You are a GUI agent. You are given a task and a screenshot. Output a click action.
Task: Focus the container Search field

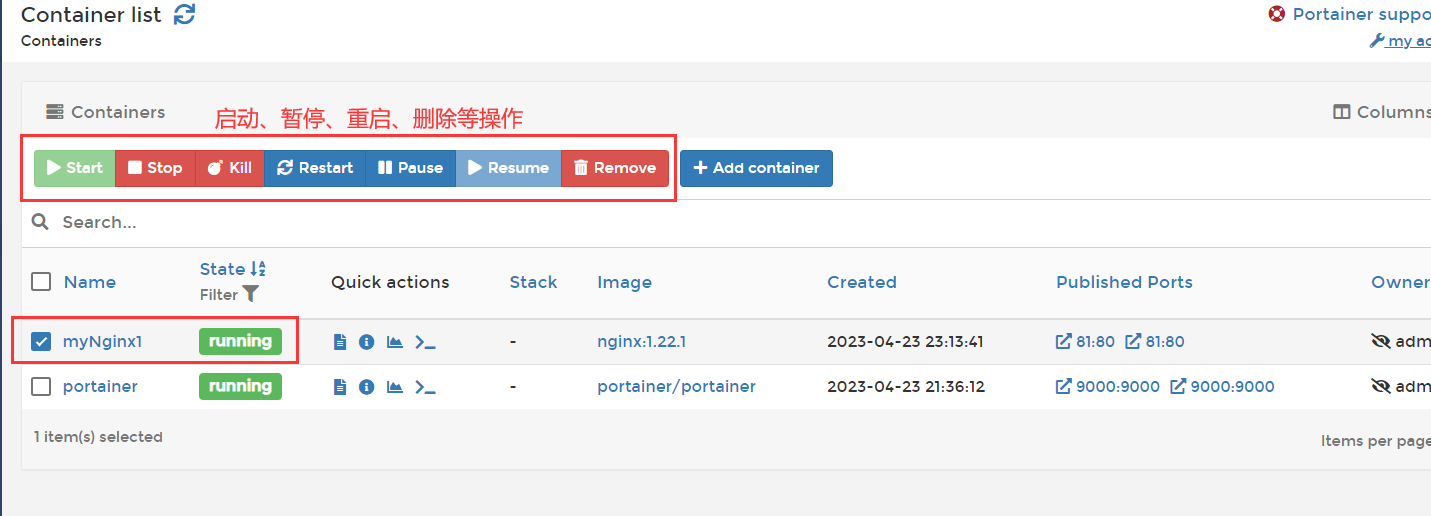[x=400, y=222]
